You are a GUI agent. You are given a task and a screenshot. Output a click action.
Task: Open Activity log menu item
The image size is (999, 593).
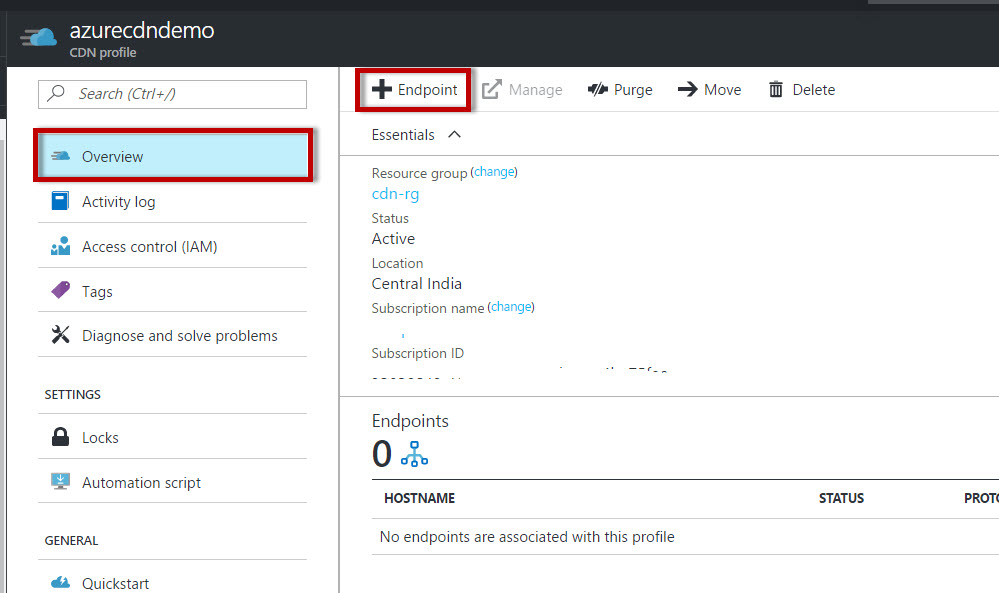coord(172,202)
